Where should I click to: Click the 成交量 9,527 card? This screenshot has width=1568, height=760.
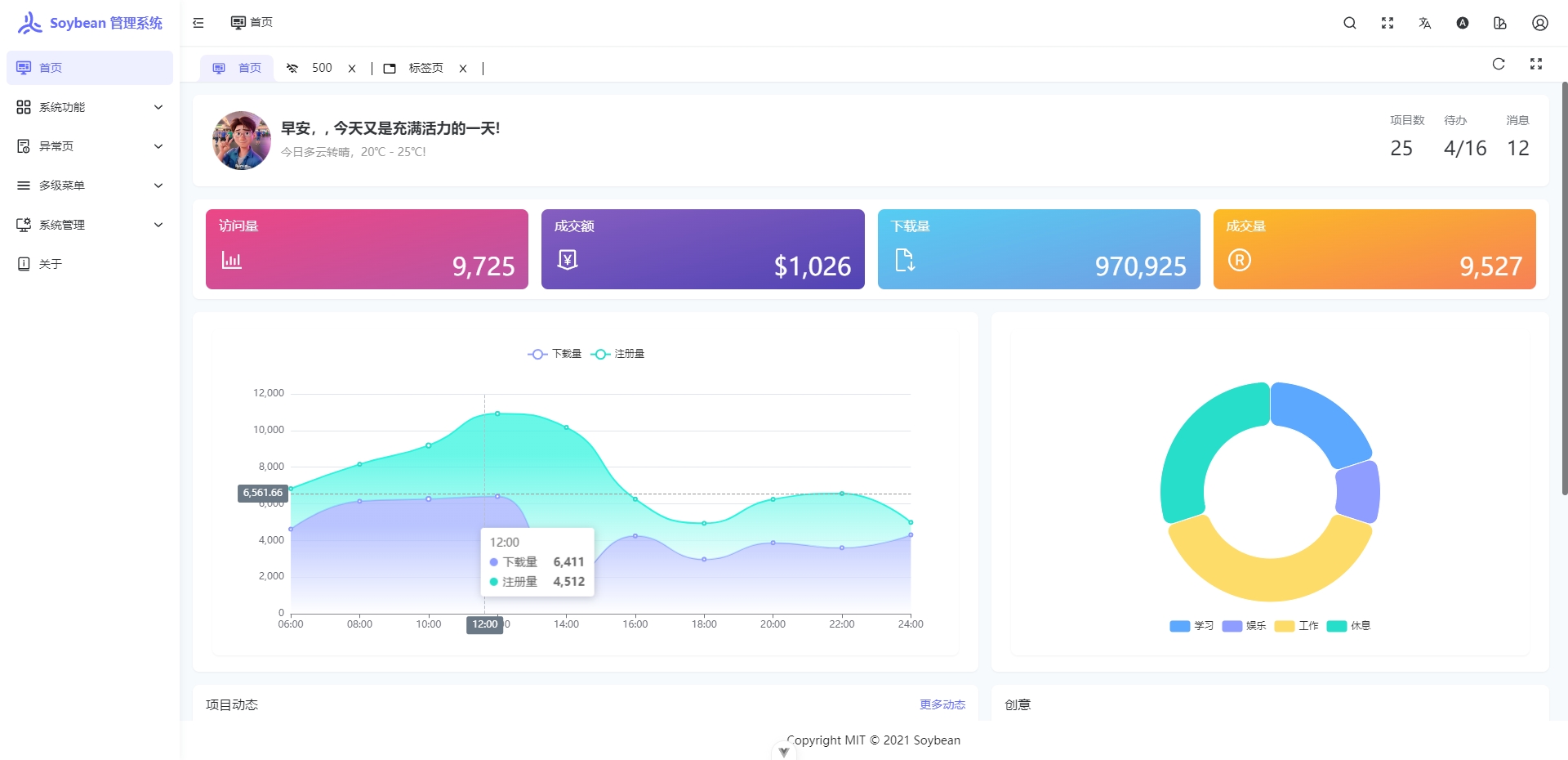[x=1374, y=249]
